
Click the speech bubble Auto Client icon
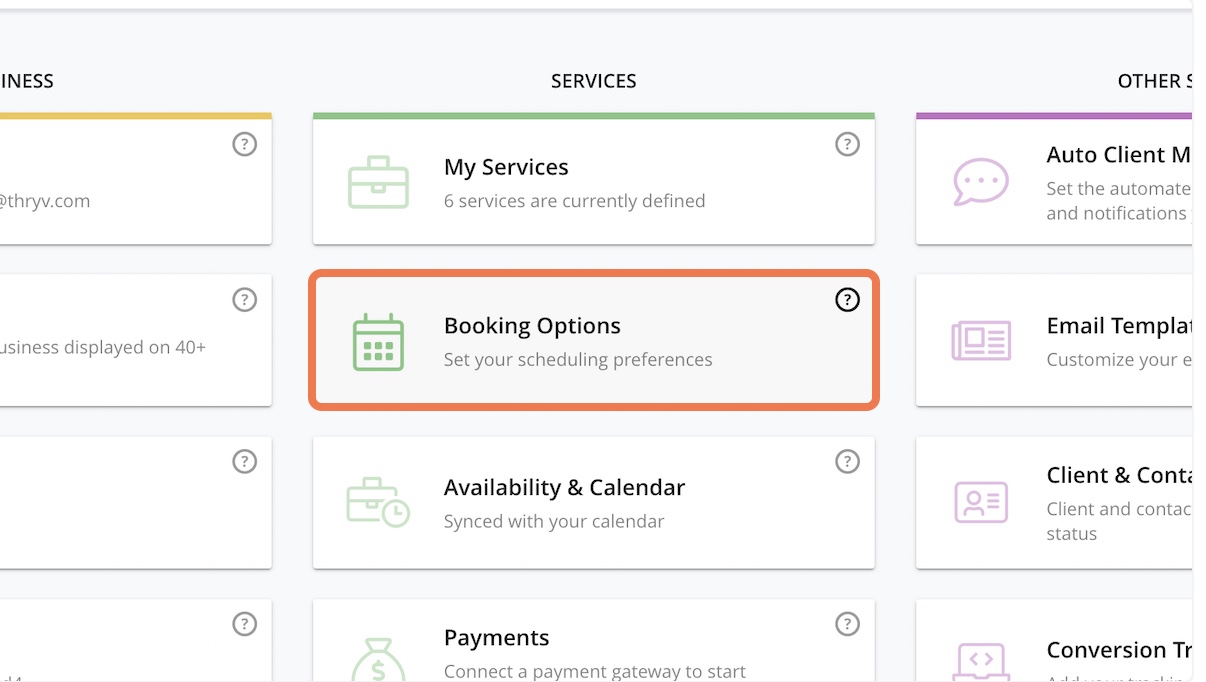[x=981, y=182]
